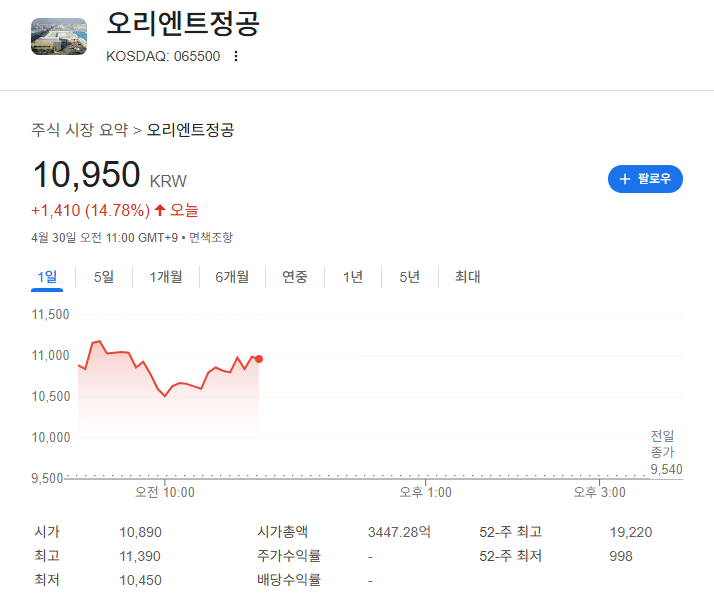Click the 시가 value 10,890
The width and height of the screenshot is (714, 602).
(x=140, y=532)
